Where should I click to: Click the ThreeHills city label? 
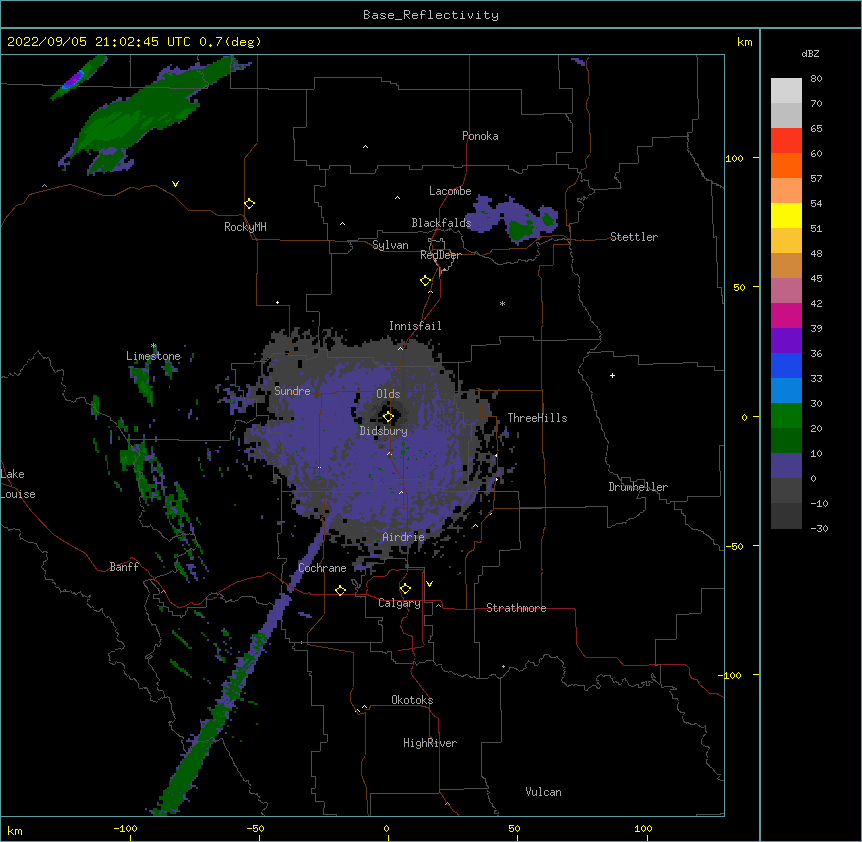tap(537, 418)
